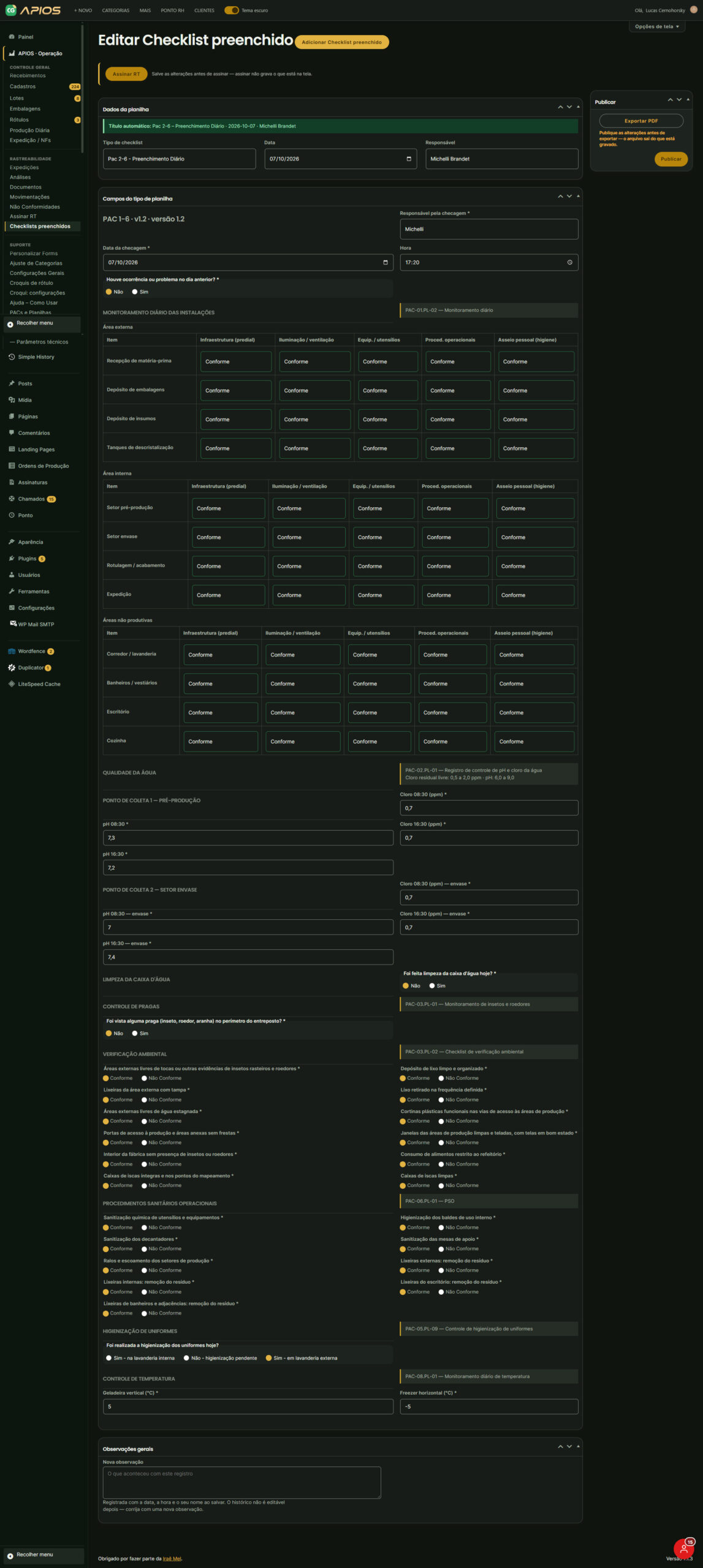Select Não for ocorrência no dia anterior
The image size is (703, 1568).
click(x=109, y=292)
